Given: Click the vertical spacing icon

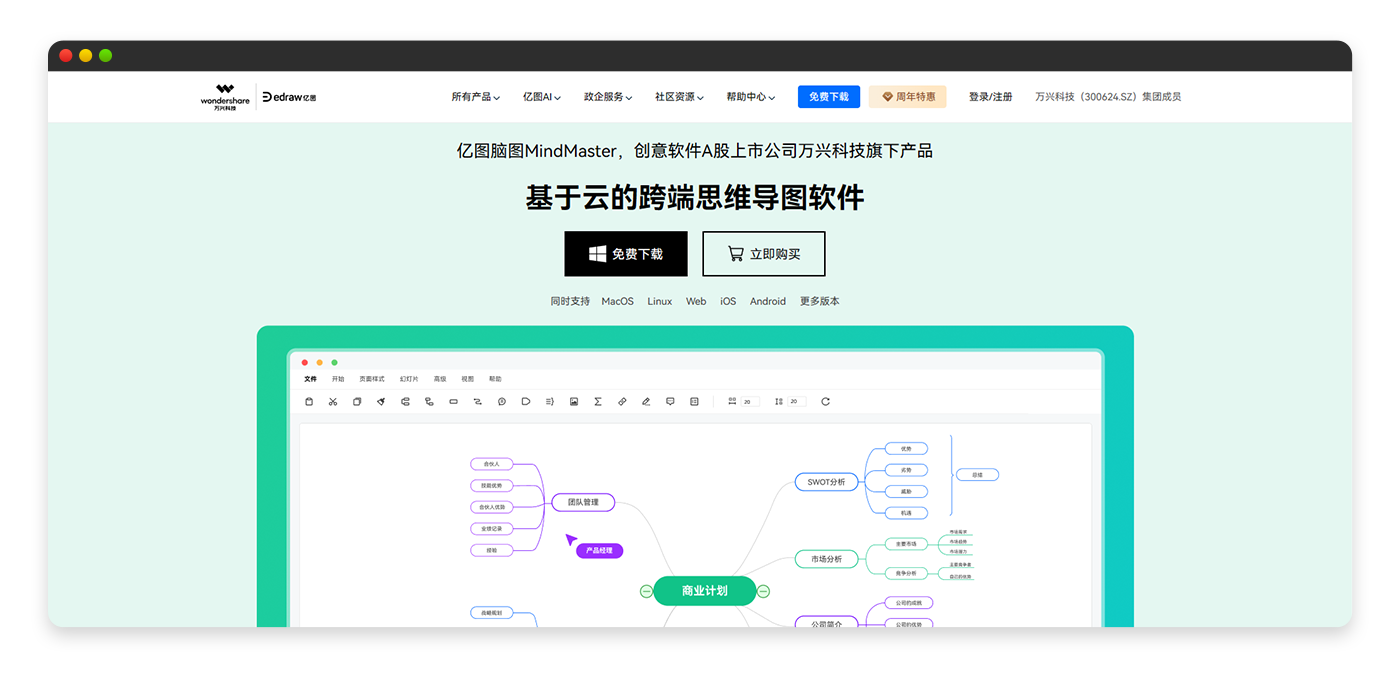Looking at the screenshot, I should point(779,401).
